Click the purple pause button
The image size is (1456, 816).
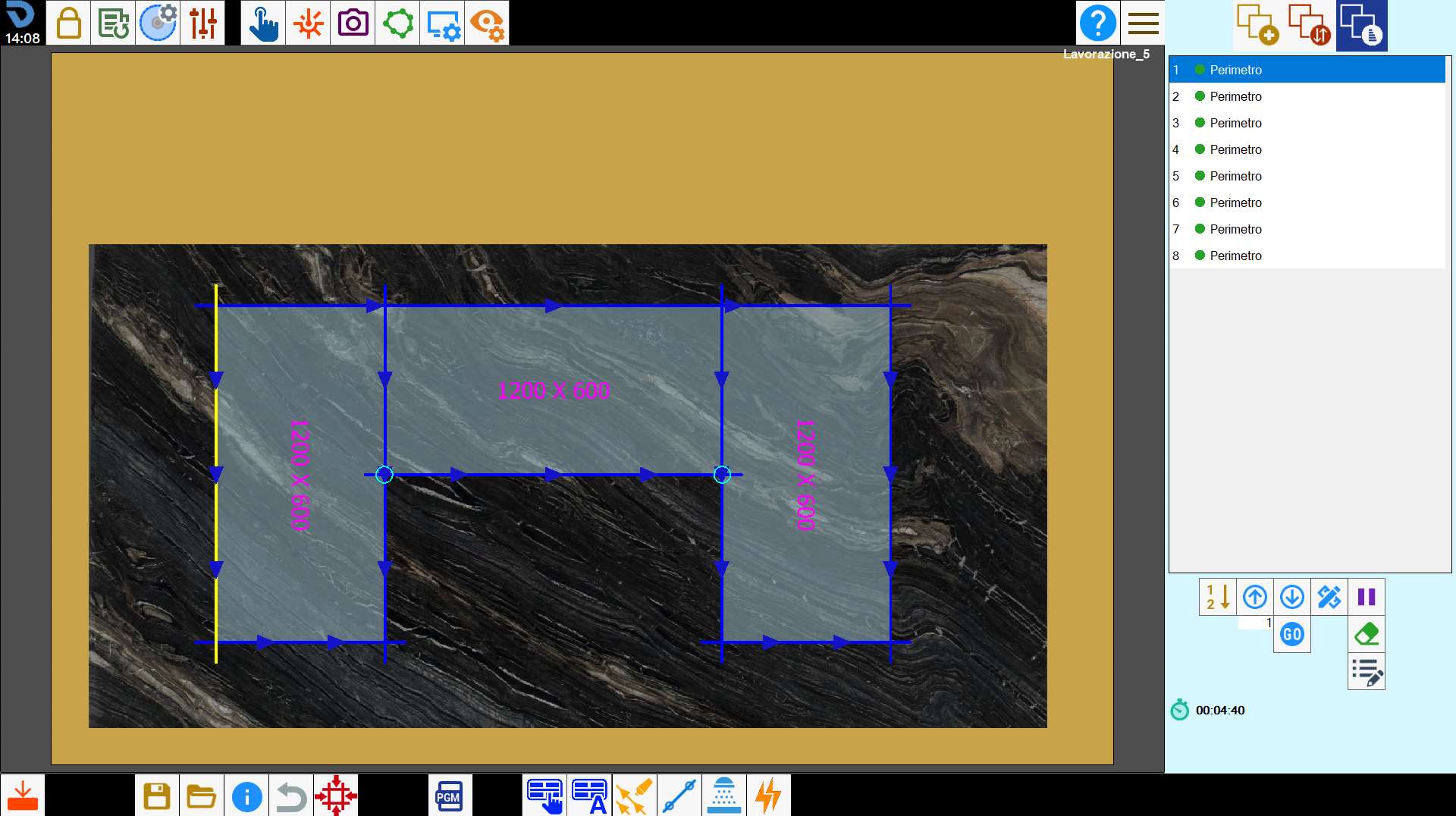point(1367,597)
